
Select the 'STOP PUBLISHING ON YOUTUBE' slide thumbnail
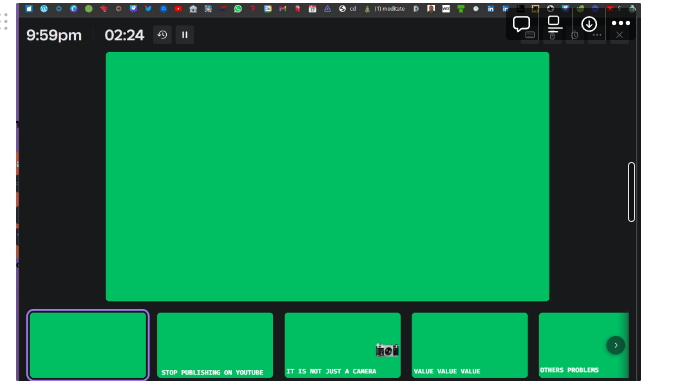[215, 345]
